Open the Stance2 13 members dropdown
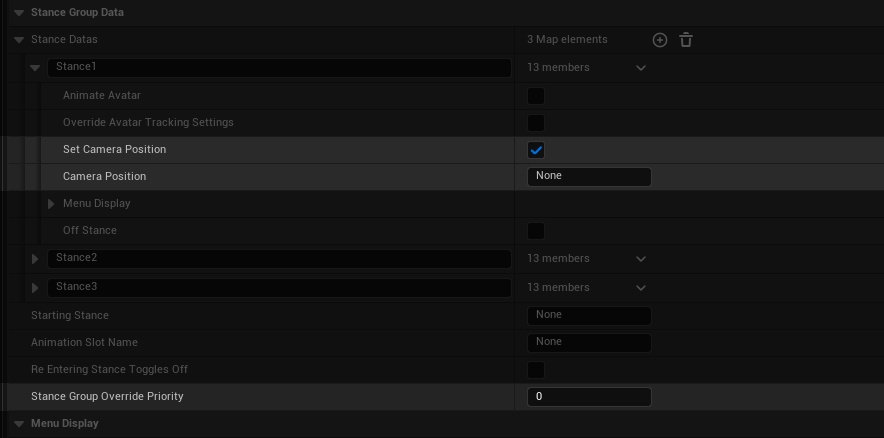This screenshot has width=884, height=438. coord(641,259)
